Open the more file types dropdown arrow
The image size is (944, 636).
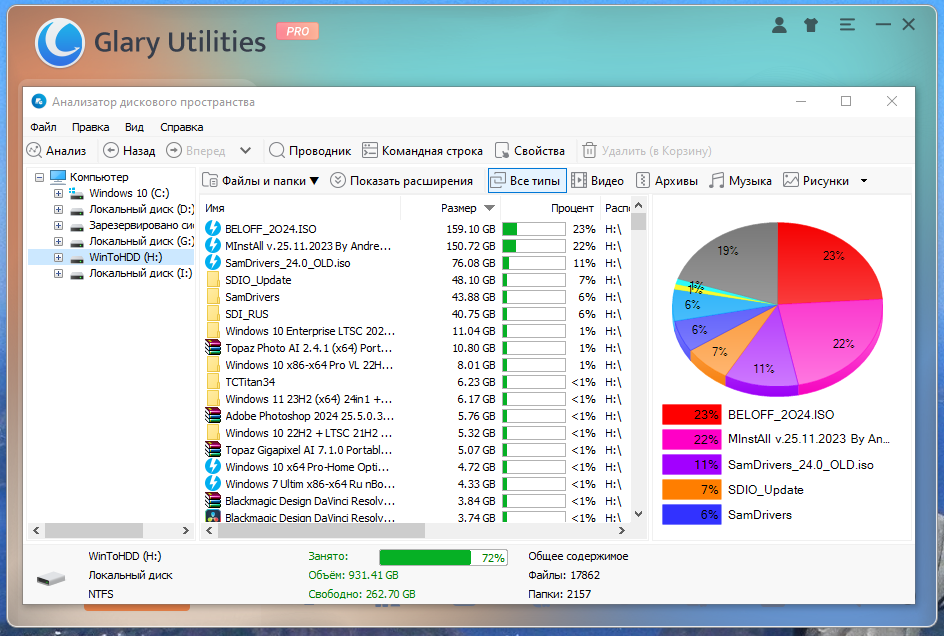tap(864, 181)
